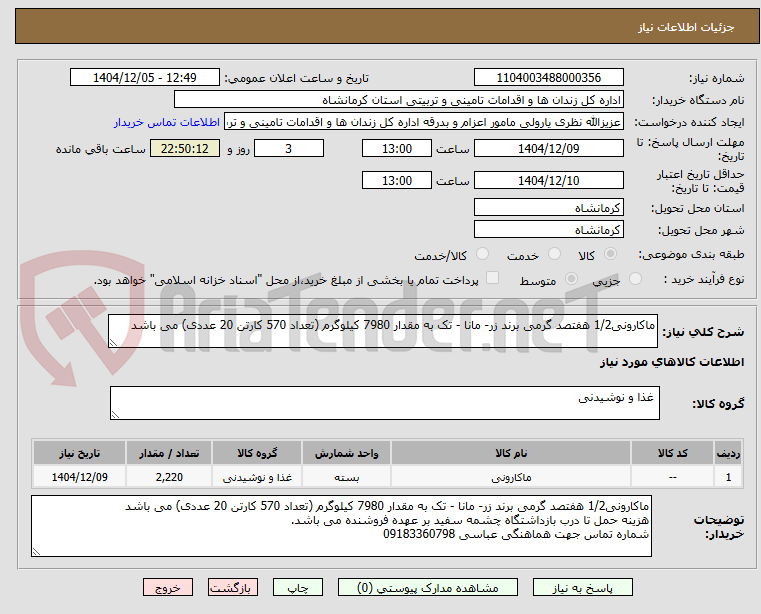This screenshot has width=761, height=614.
Task: Click the واحد شمارش column header
Action: click(346, 453)
